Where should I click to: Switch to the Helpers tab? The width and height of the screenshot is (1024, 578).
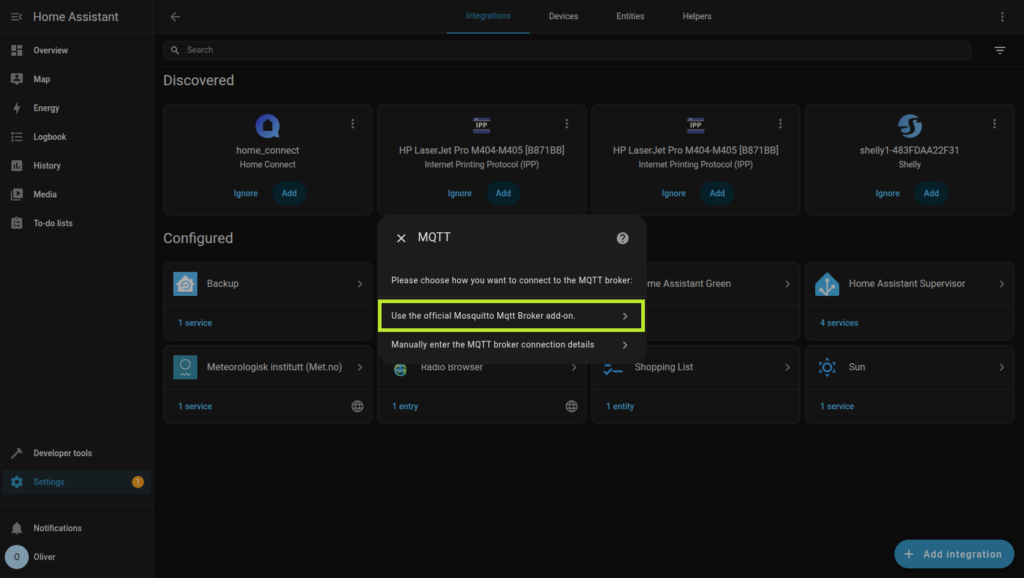[697, 17]
